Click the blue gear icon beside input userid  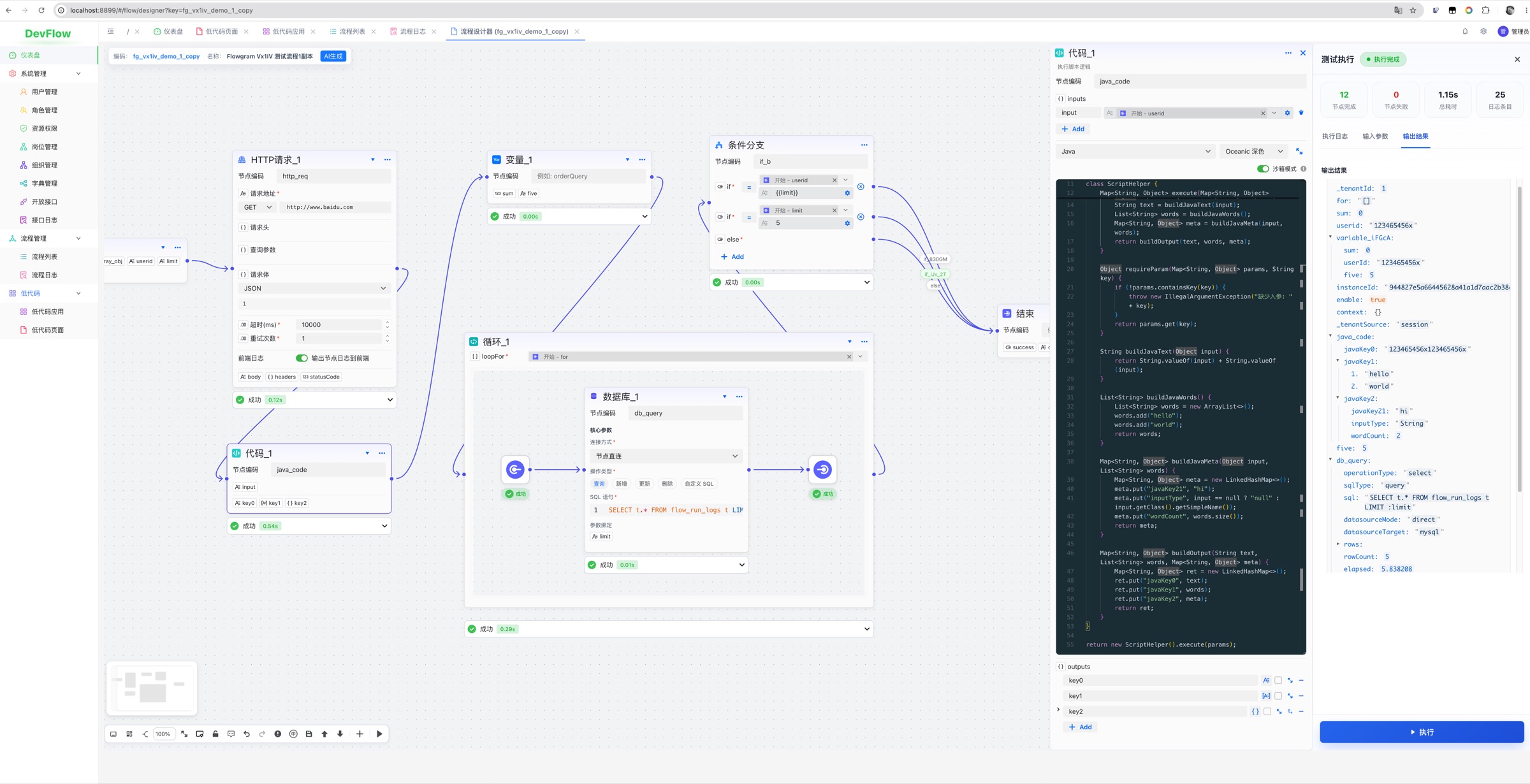point(1287,113)
